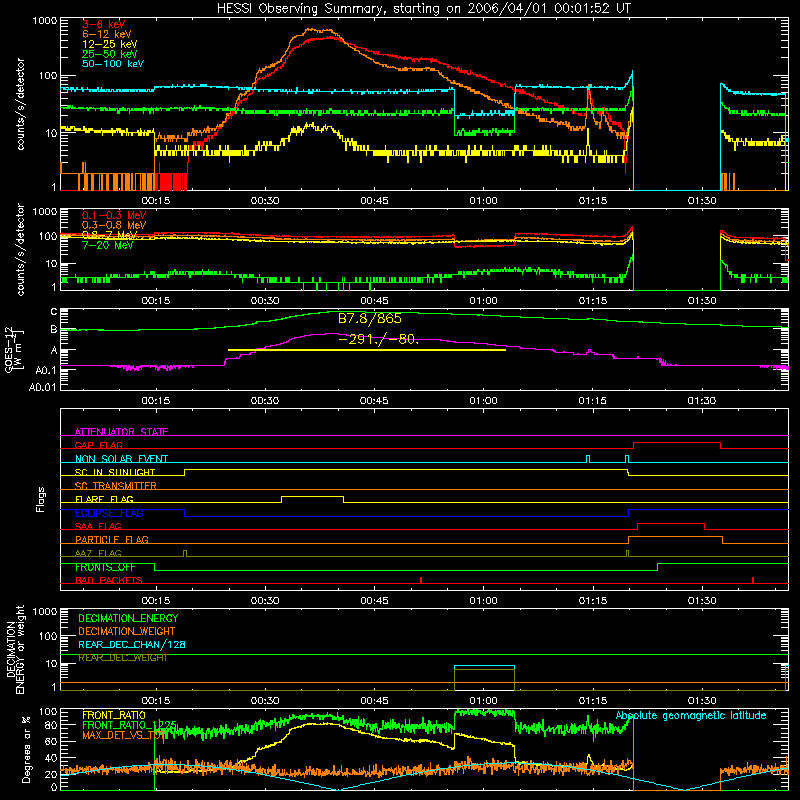800x800 pixels.
Task: Select the PARTICLE_FLAG label
Action: 112,539
